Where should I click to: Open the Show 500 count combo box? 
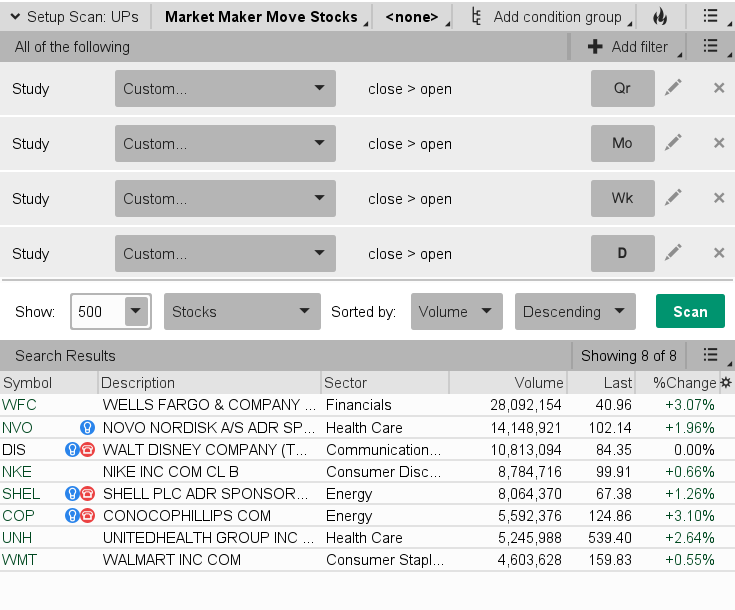111,312
